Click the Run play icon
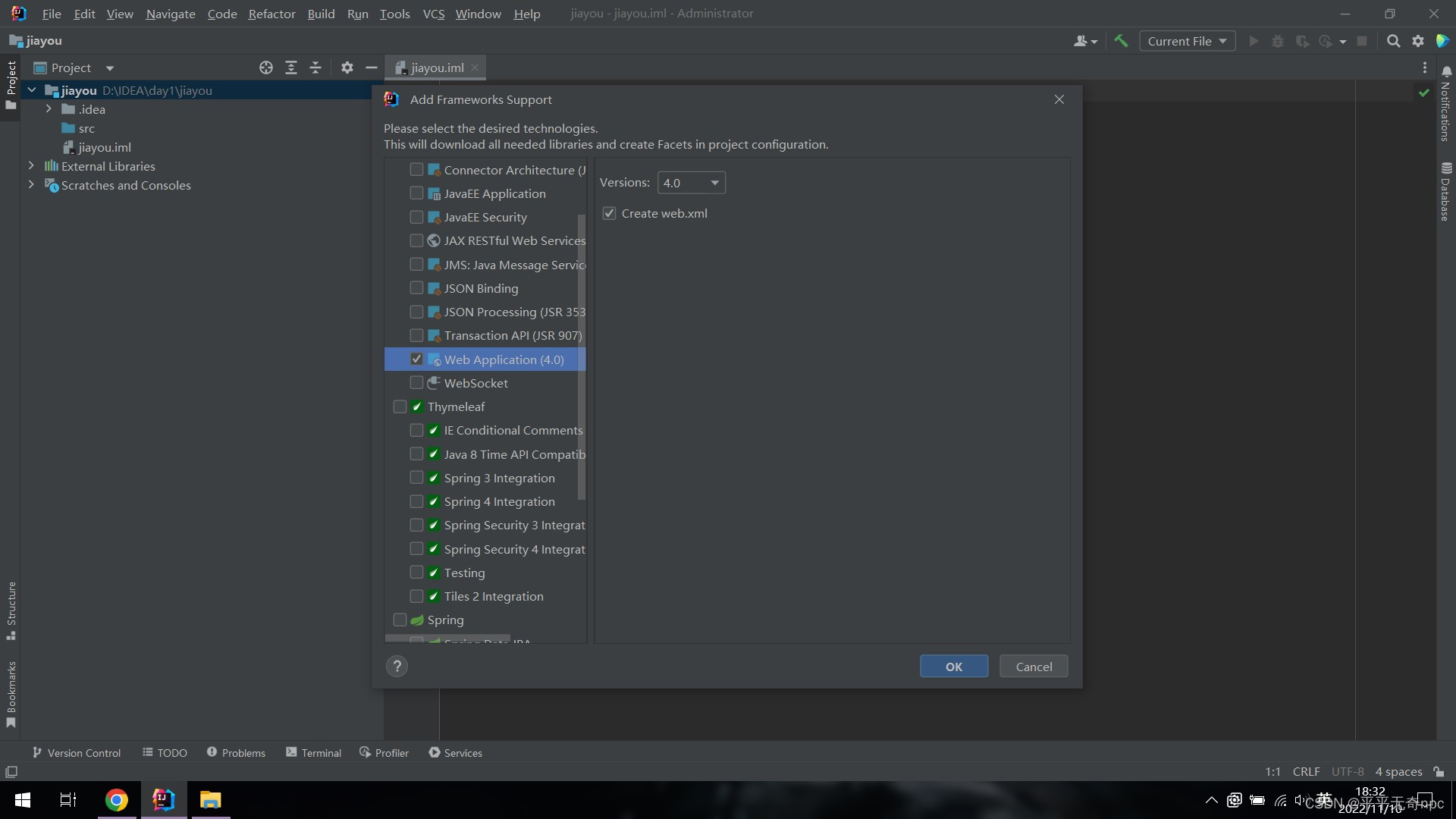1456x819 pixels. point(1254,41)
